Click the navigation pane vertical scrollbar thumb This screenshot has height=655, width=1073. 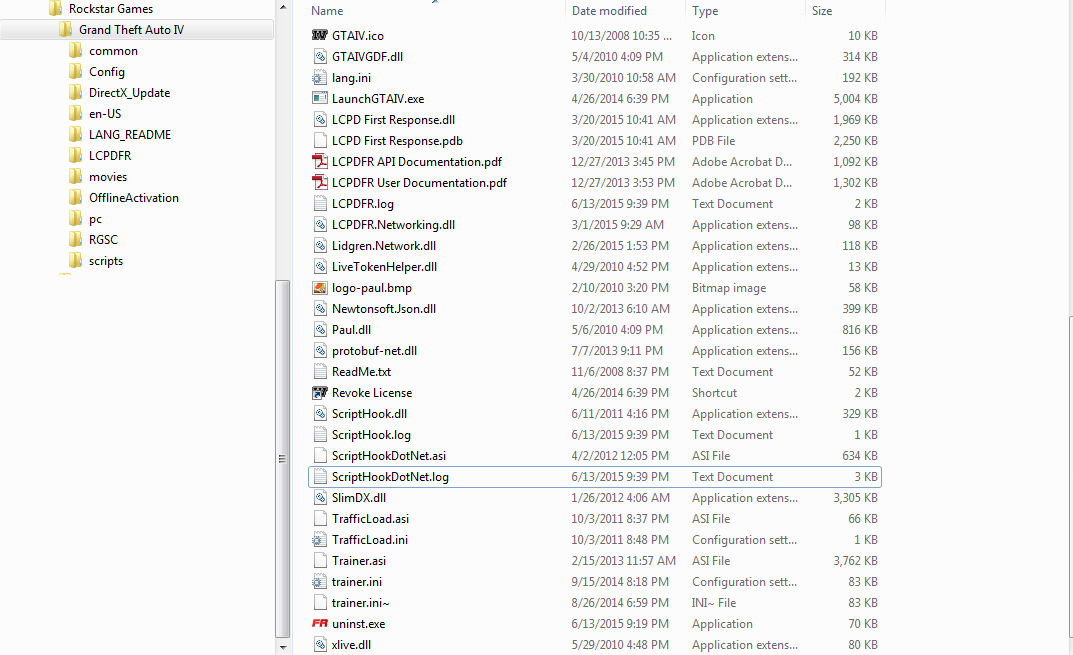coord(283,459)
